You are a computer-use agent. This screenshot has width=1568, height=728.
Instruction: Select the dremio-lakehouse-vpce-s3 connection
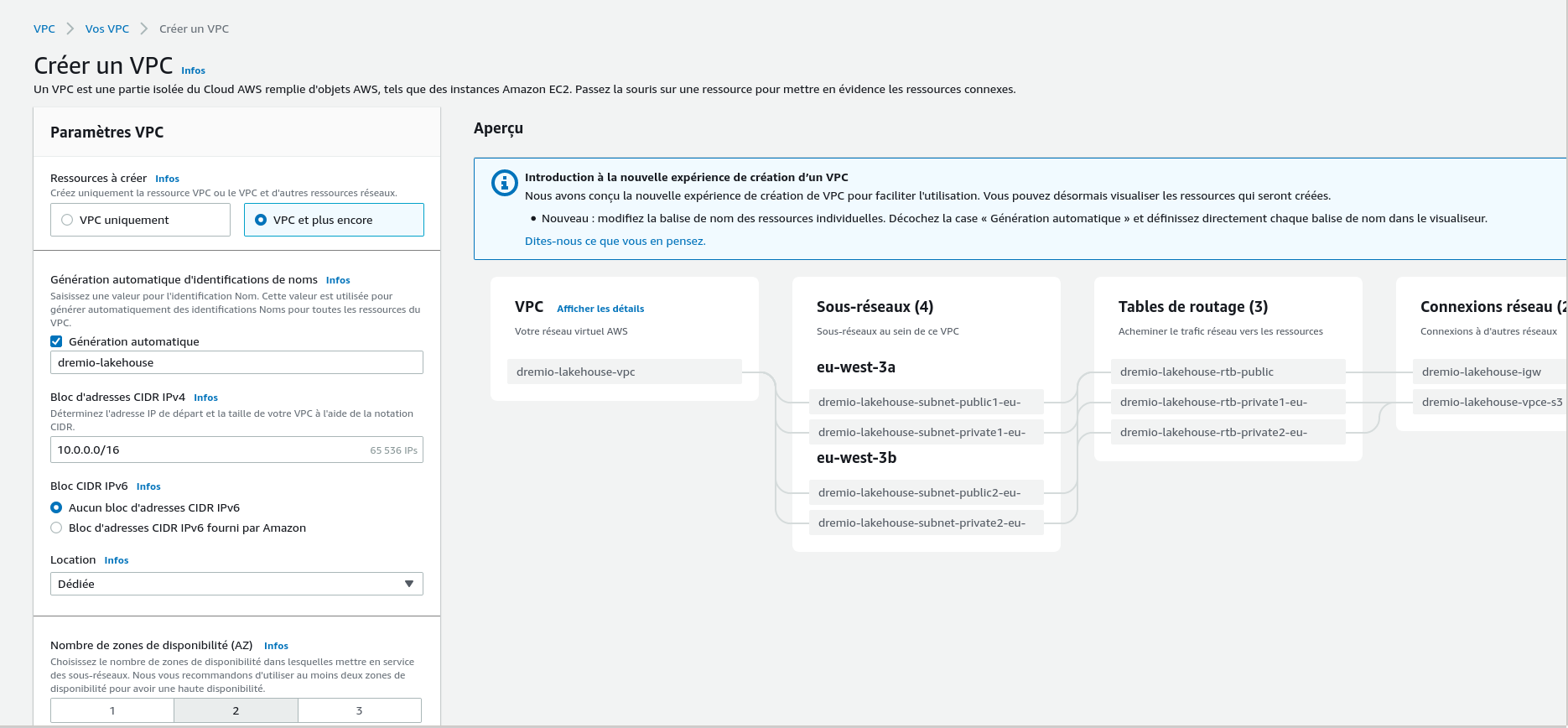(x=1489, y=402)
